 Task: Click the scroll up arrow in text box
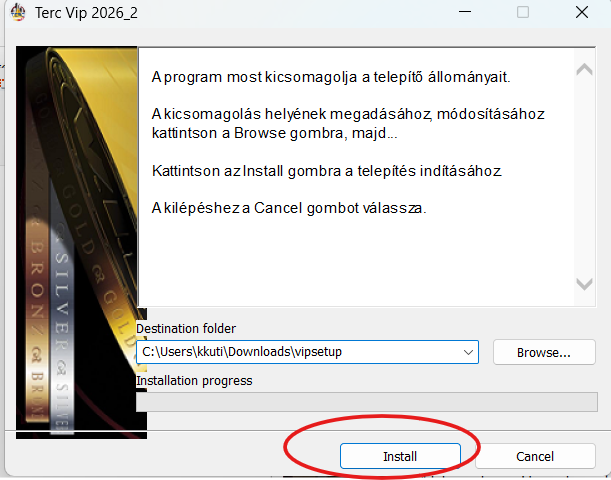click(x=584, y=70)
